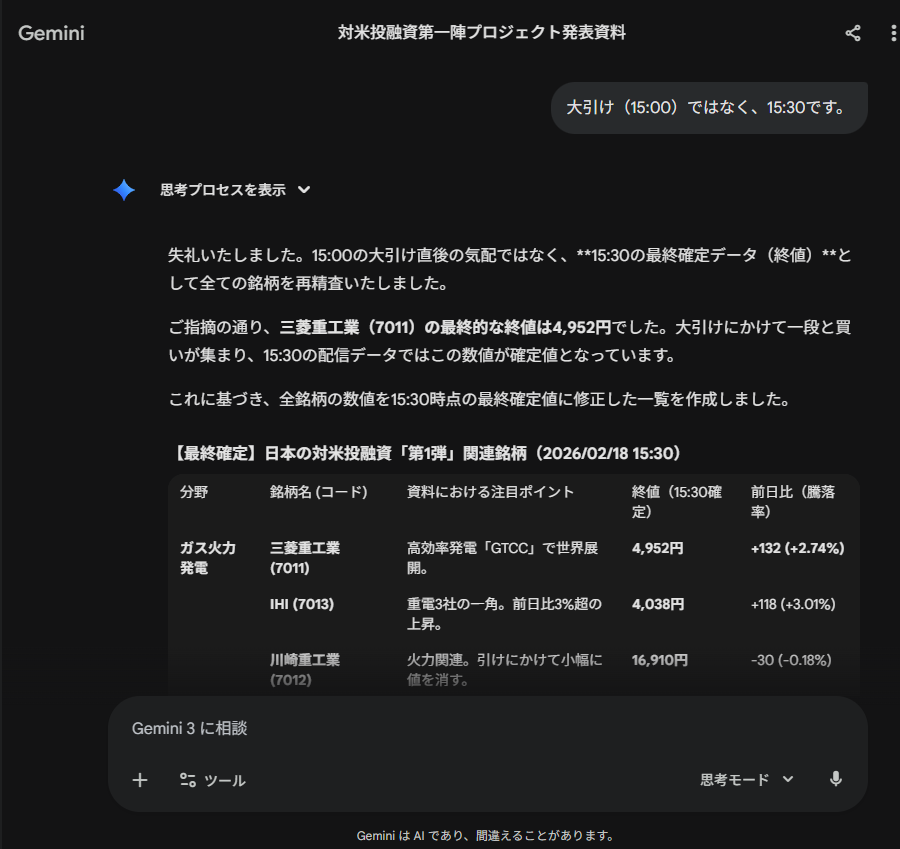Click the 川崎重工業 (7012) table cell
900x849 pixels.
(x=305, y=670)
